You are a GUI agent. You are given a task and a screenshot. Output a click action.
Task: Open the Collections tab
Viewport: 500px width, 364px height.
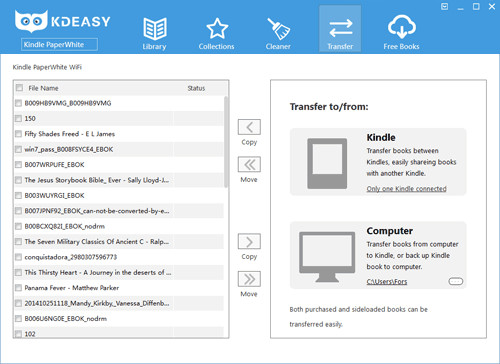click(217, 34)
